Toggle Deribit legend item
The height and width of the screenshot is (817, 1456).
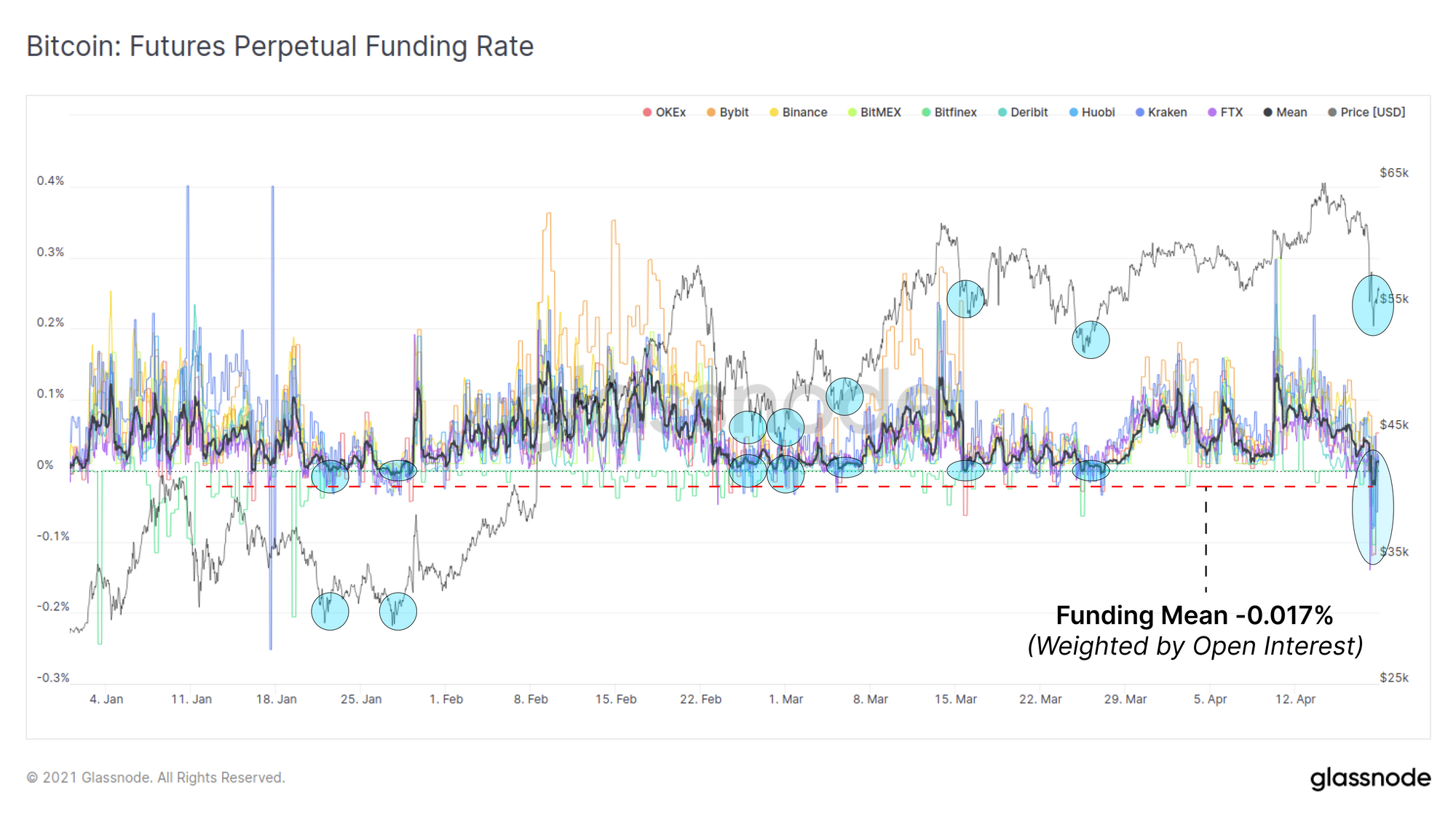[x=1028, y=112]
